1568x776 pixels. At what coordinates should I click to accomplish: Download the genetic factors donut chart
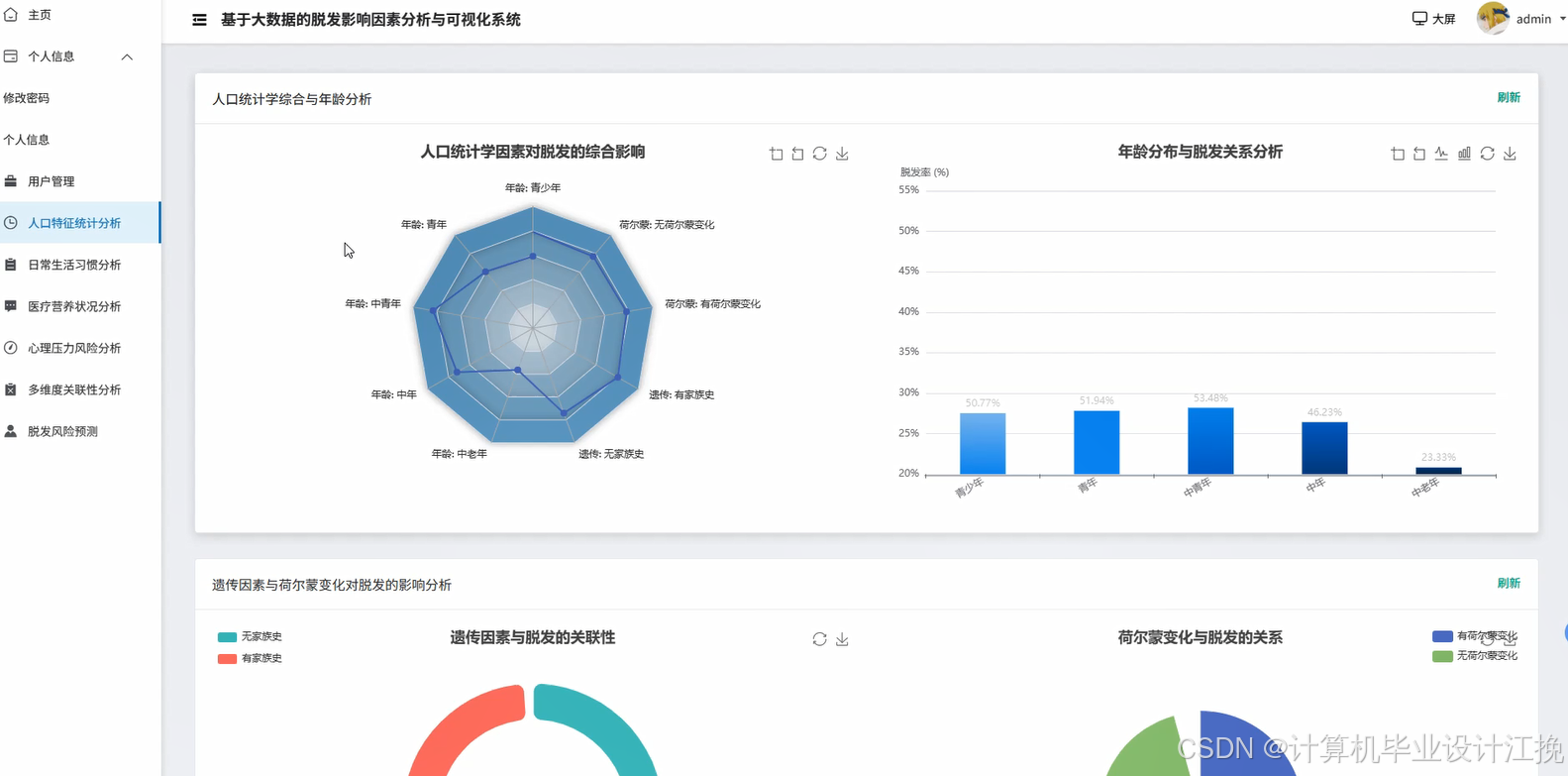point(842,639)
